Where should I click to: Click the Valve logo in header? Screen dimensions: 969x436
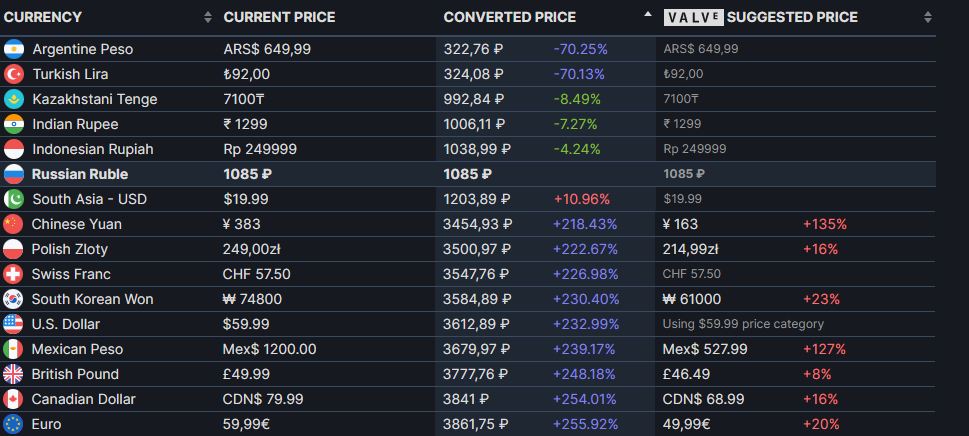coord(692,17)
